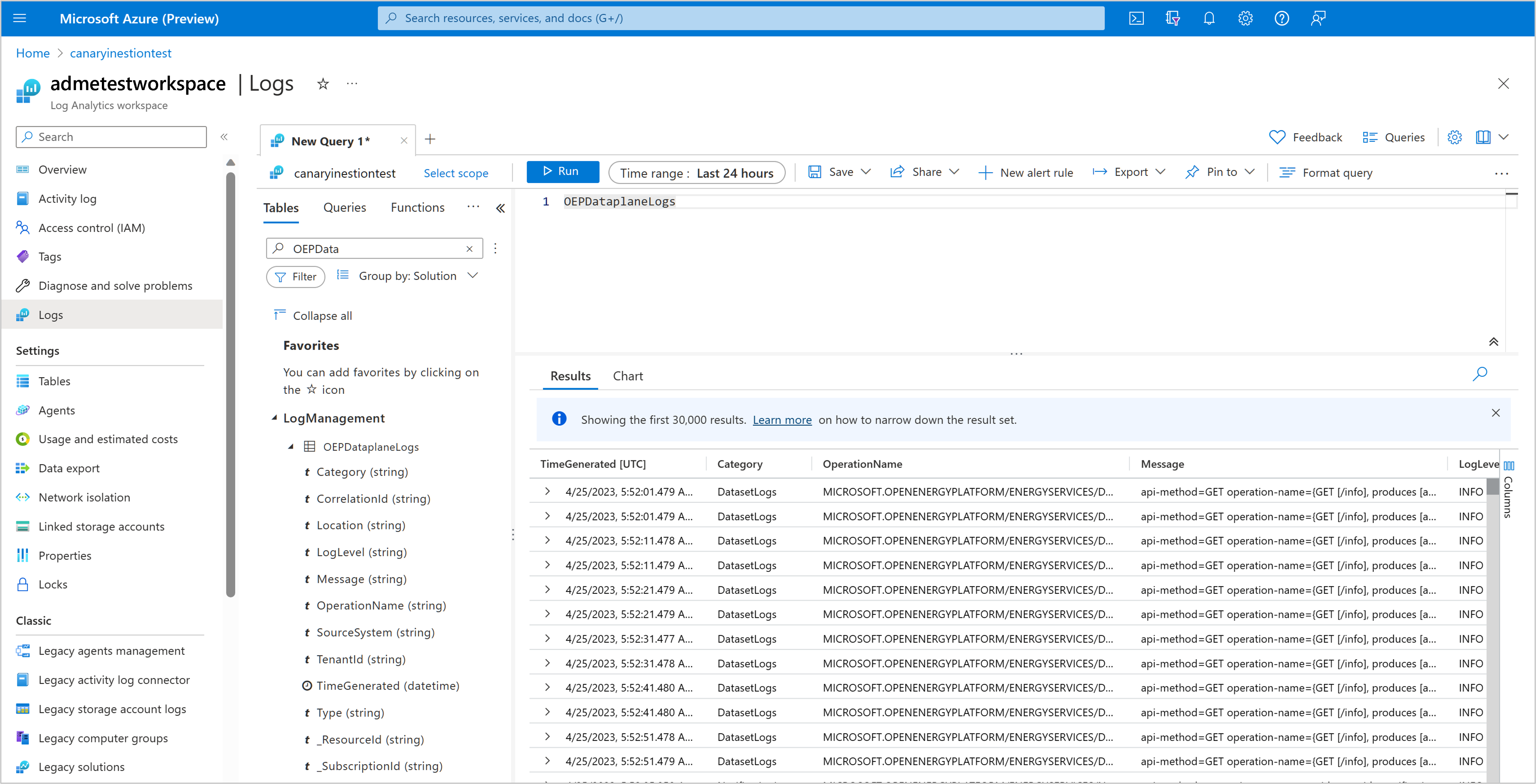The image size is (1536, 784).
Task: Open the portal hamburger menu
Action: (x=20, y=18)
